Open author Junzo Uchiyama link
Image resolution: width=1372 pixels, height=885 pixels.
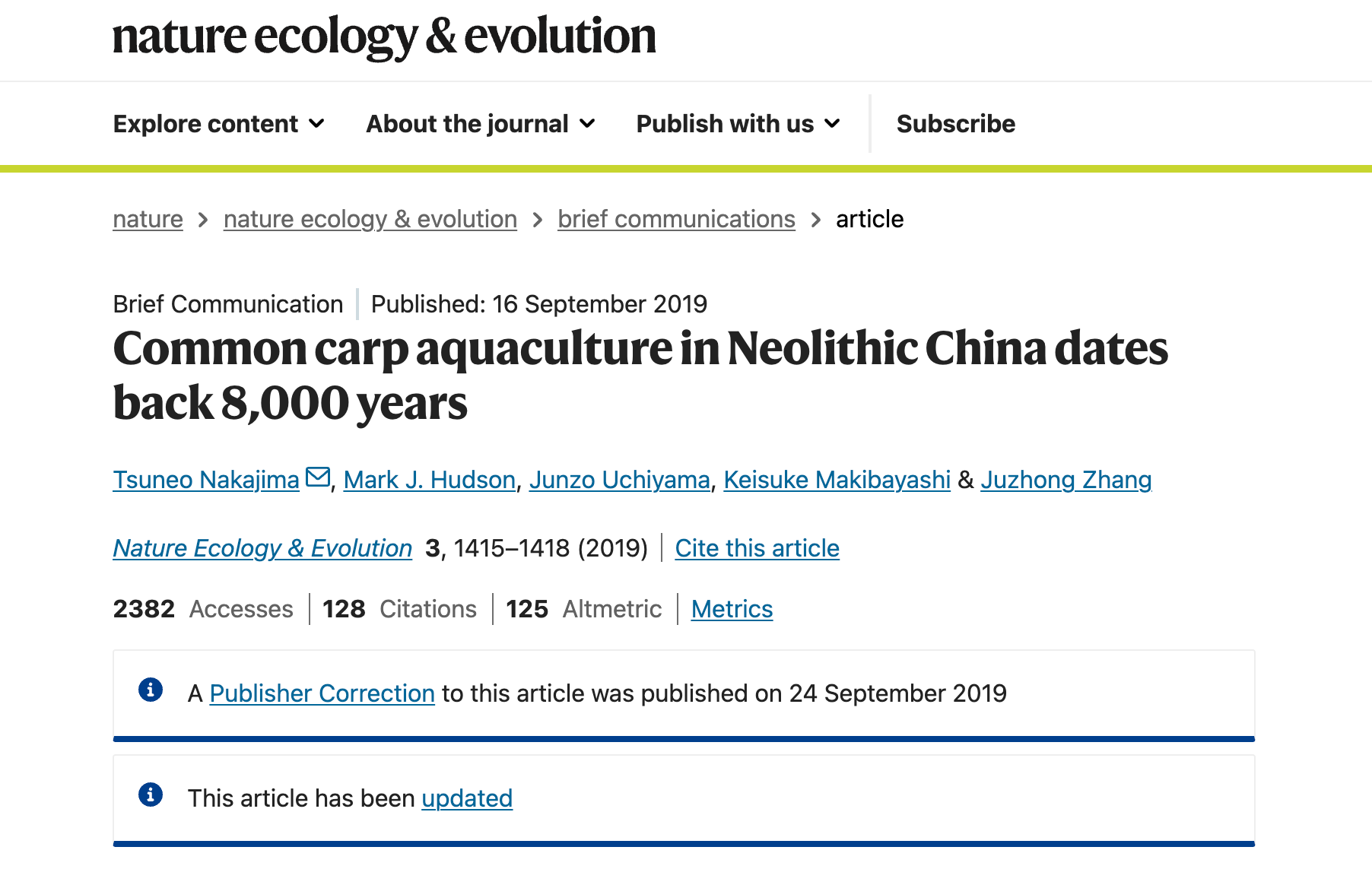(x=619, y=480)
